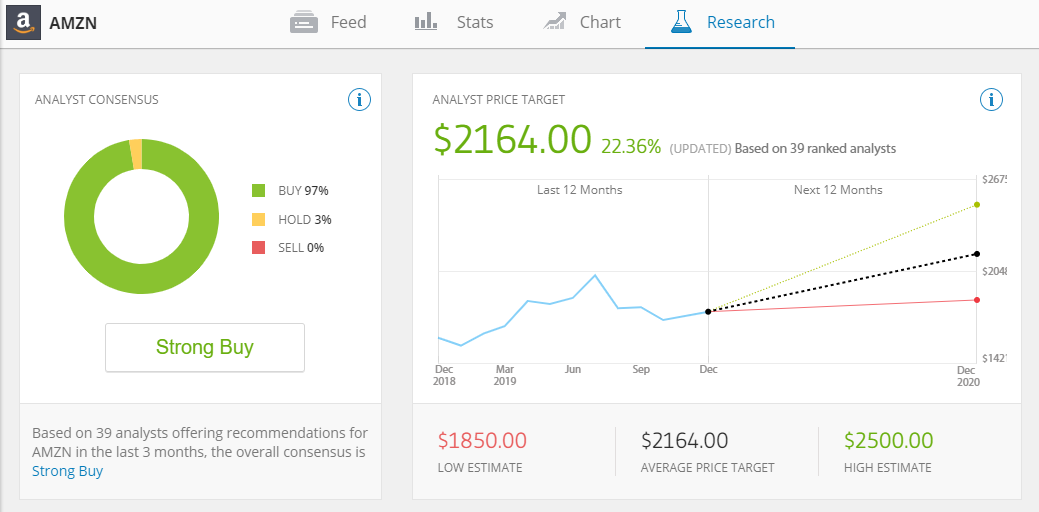Click the $2500.00 high estimate value

pos(889,440)
